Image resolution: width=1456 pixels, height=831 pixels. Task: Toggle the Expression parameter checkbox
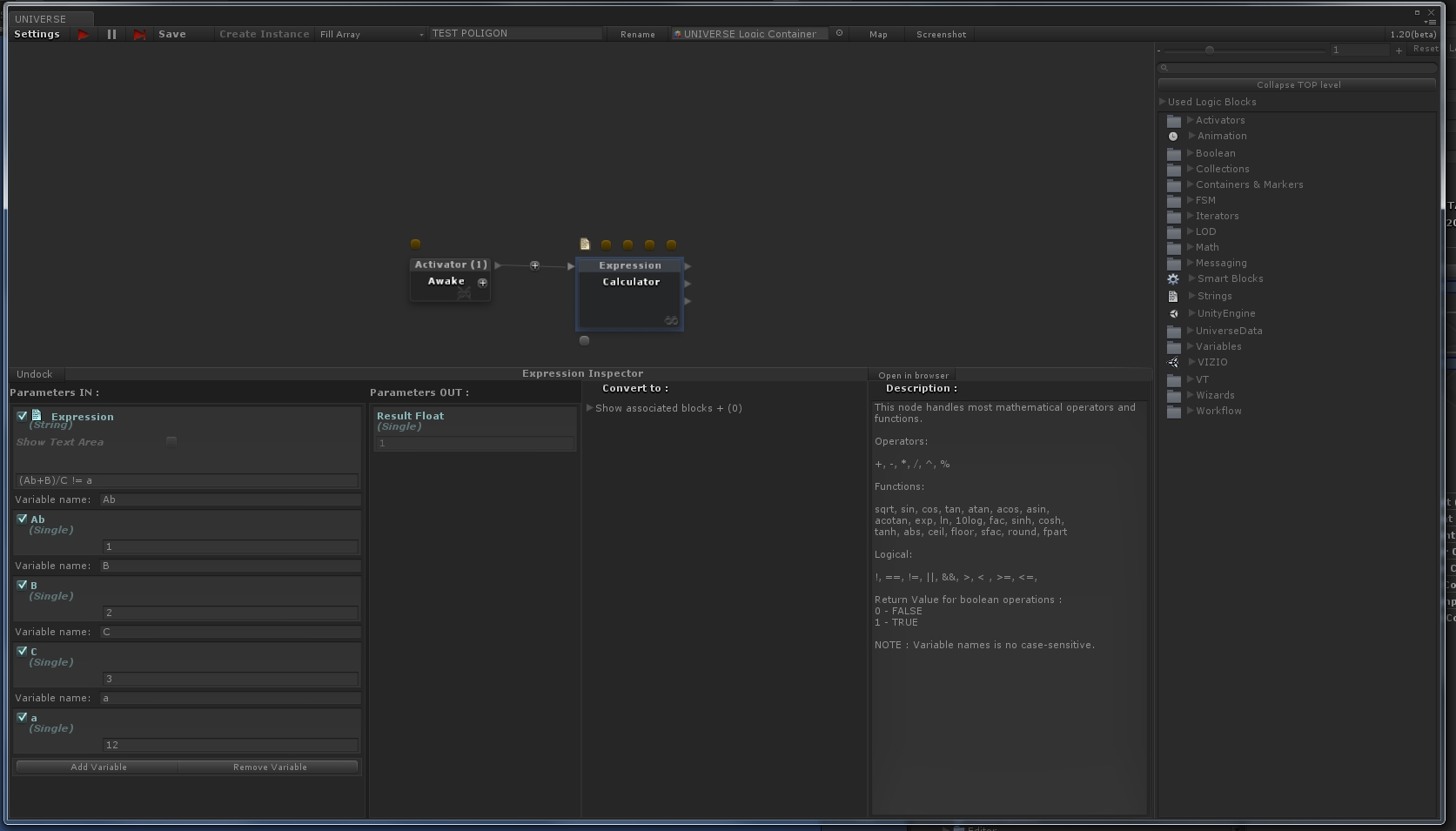pos(22,417)
